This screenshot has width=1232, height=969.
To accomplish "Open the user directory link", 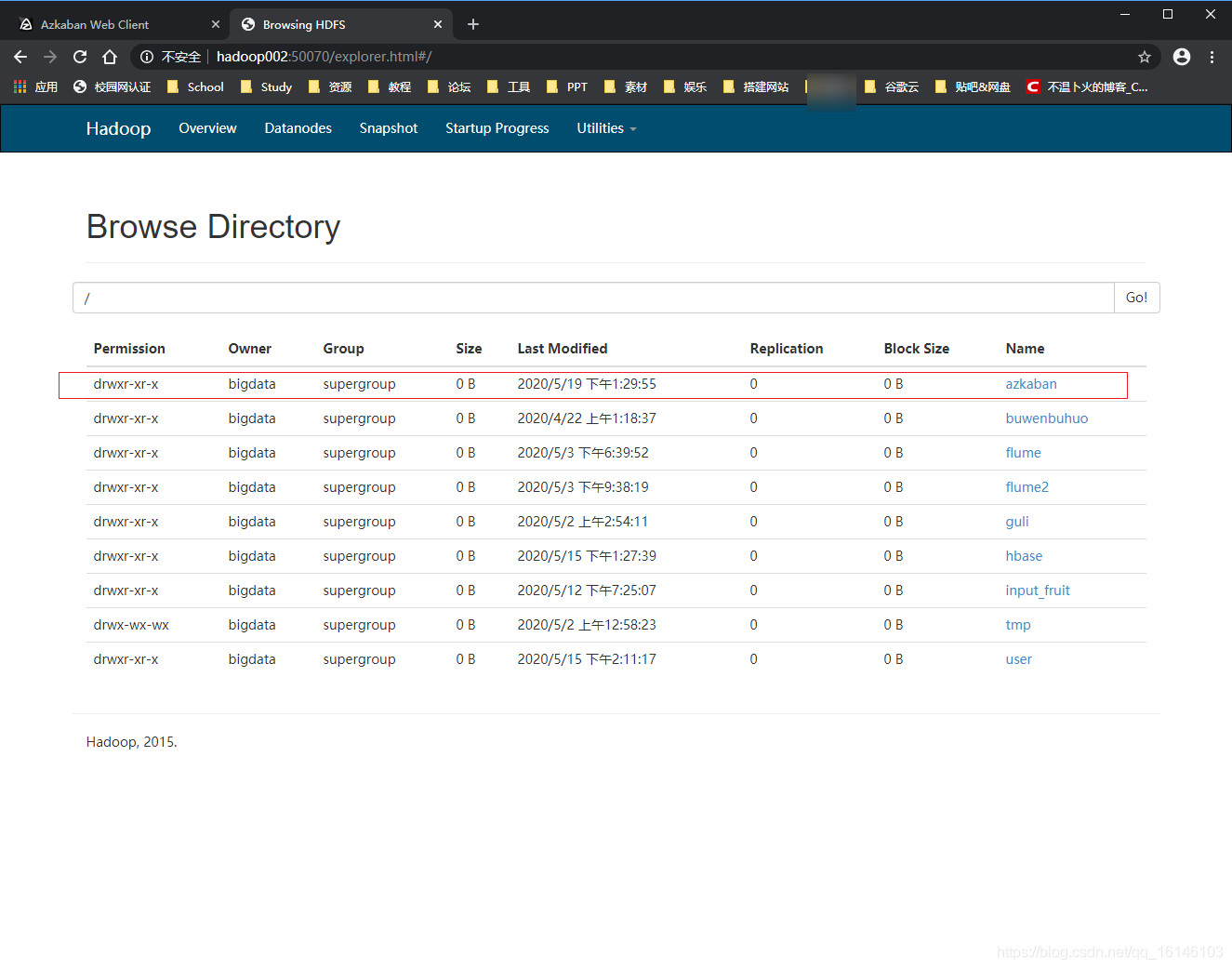I will pos(1018,659).
